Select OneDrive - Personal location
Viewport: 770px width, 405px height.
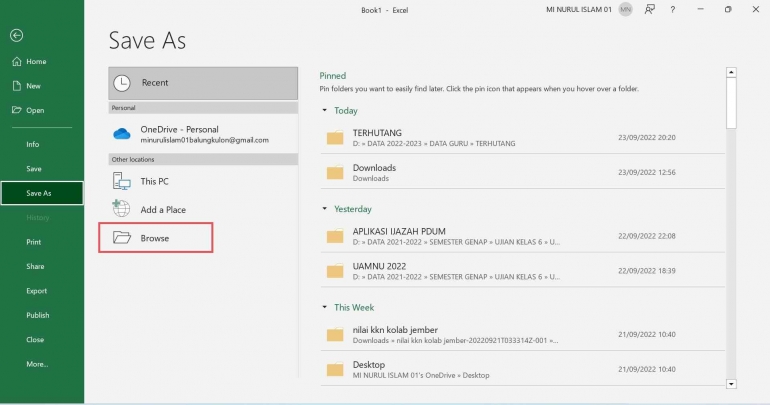pyautogui.click(x=203, y=134)
